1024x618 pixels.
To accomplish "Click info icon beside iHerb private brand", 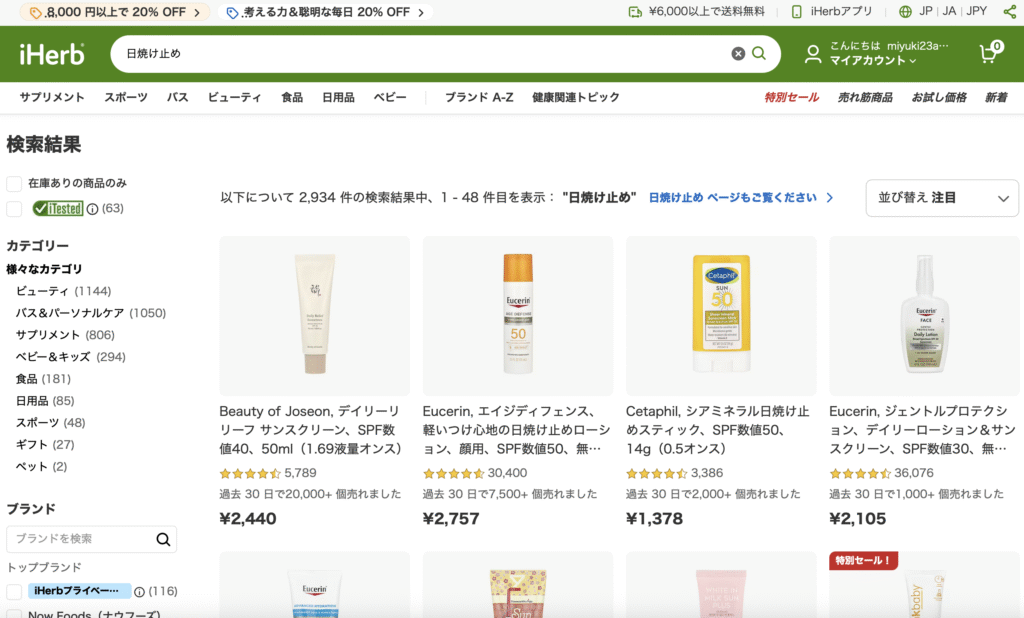I will [139, 591].
